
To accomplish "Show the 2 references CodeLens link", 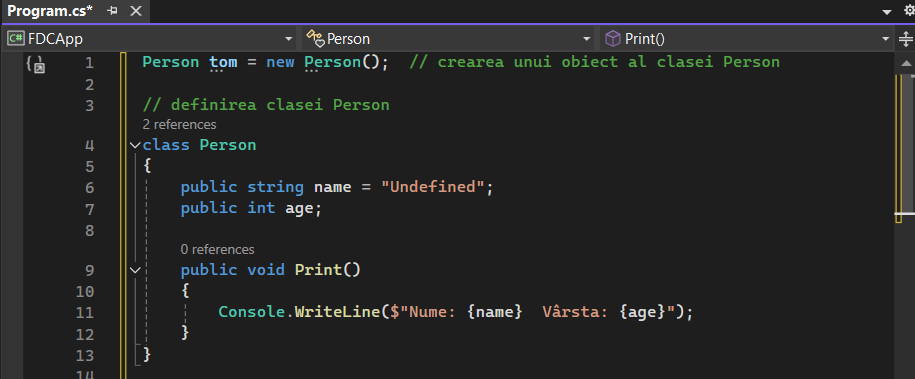I will coord(179,124).
